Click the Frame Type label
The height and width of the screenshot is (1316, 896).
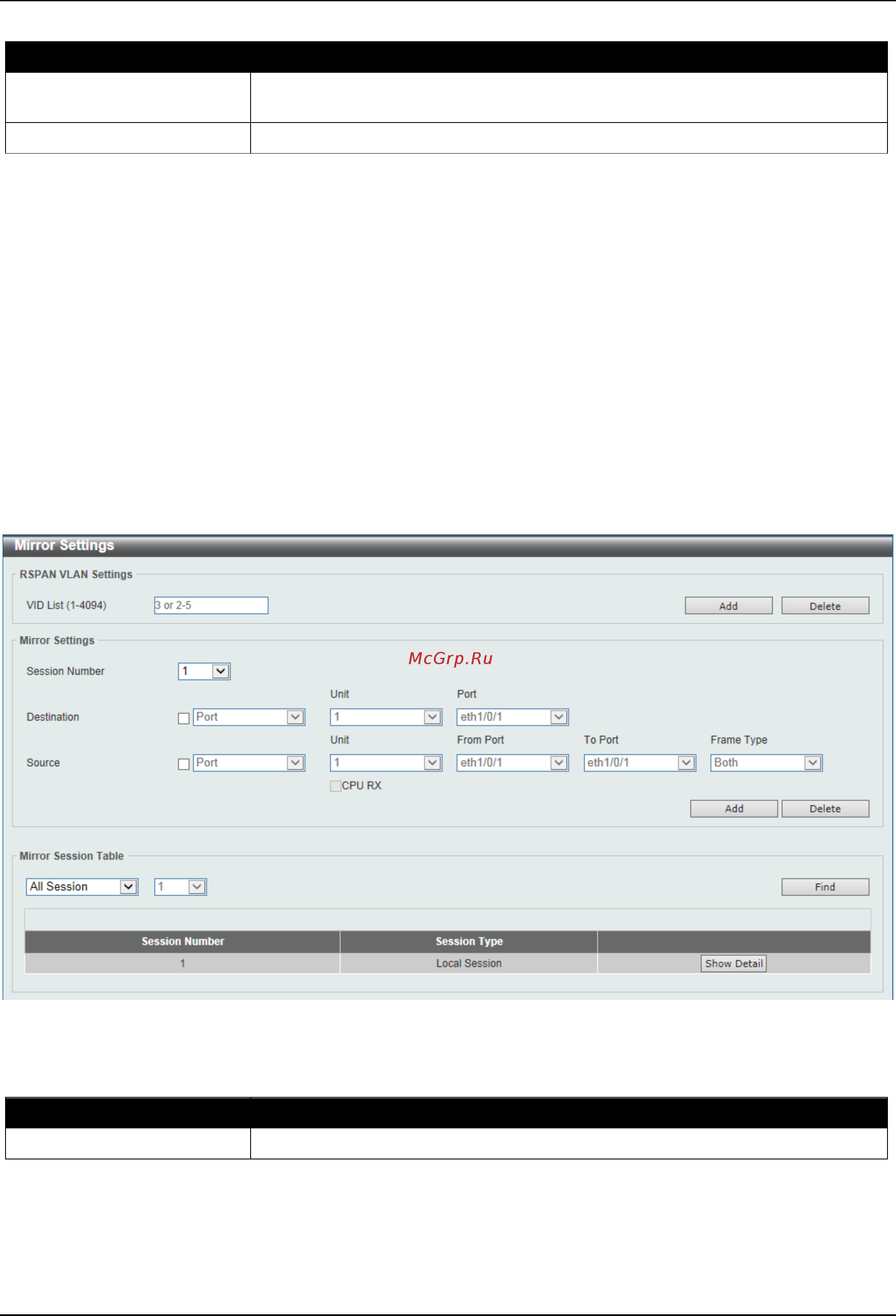coord(739,739)
